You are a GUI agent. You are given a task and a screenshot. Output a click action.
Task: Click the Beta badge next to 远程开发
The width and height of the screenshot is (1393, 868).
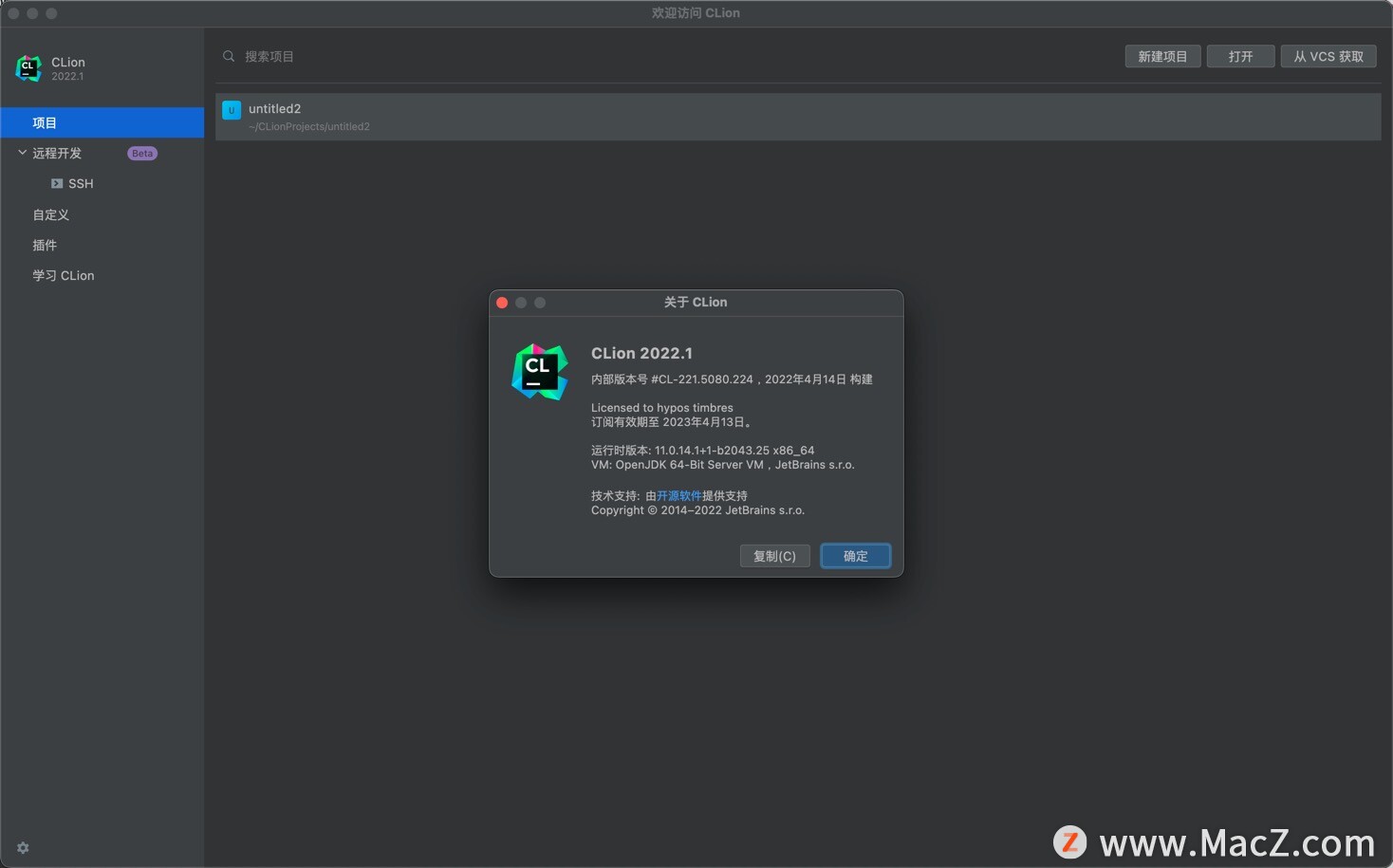pyautogui.click(x=142, y=154)
